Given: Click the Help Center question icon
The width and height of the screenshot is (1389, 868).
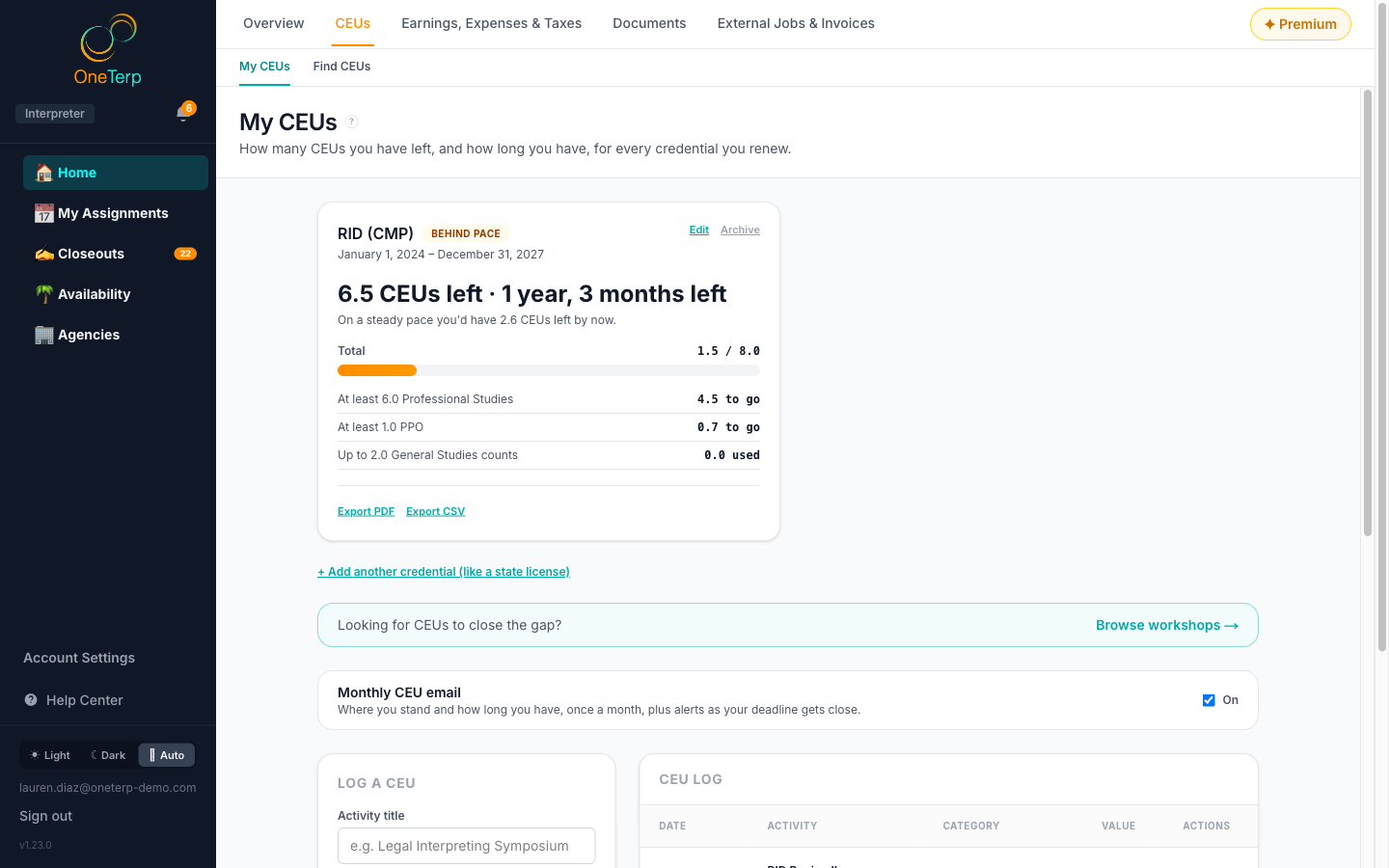Looking at the screenshot, I should pos(31,700).
